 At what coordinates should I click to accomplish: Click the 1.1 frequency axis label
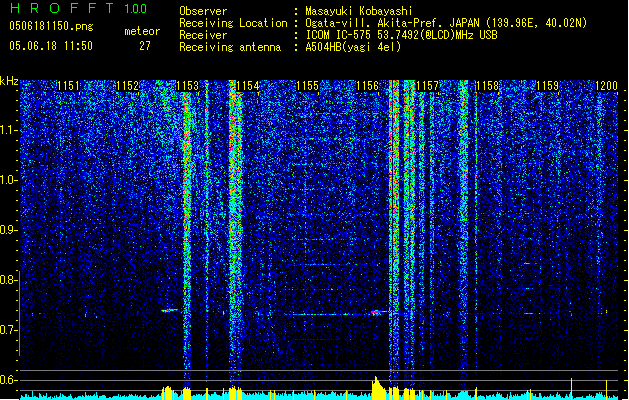click(9, 130)
